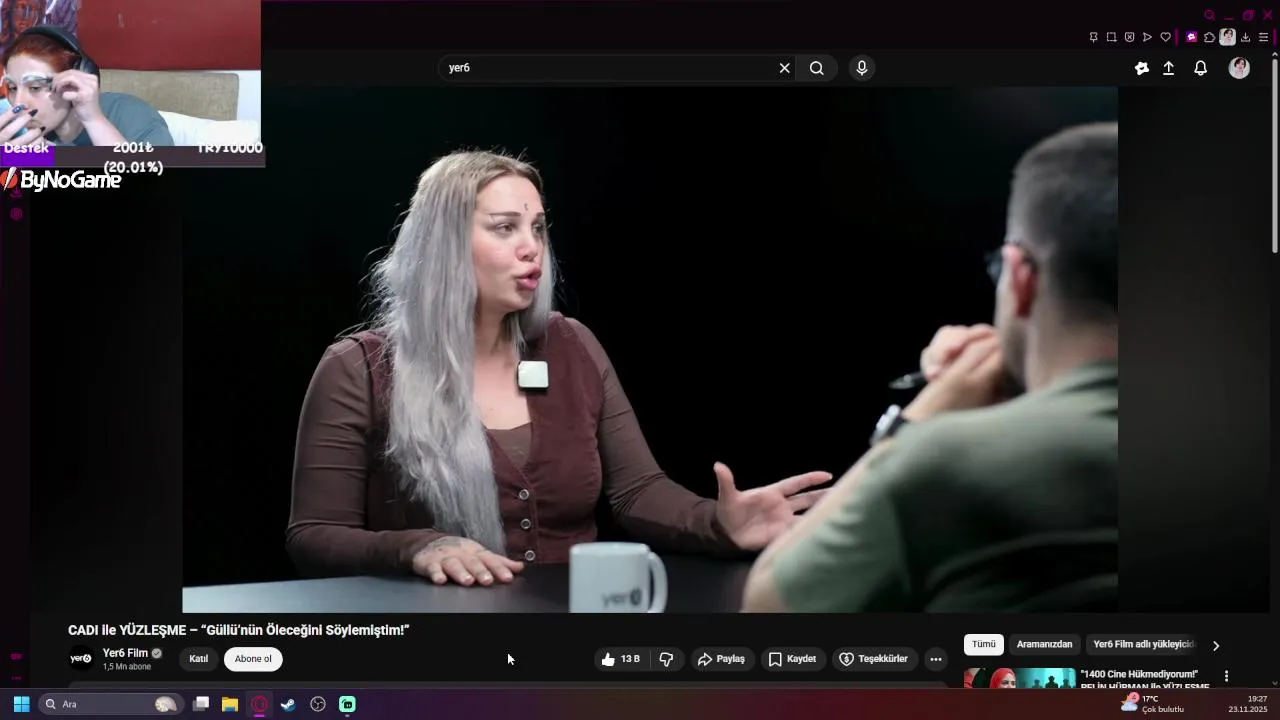
Task: Open the taskbar clock and date
Action: point(1250,704)
